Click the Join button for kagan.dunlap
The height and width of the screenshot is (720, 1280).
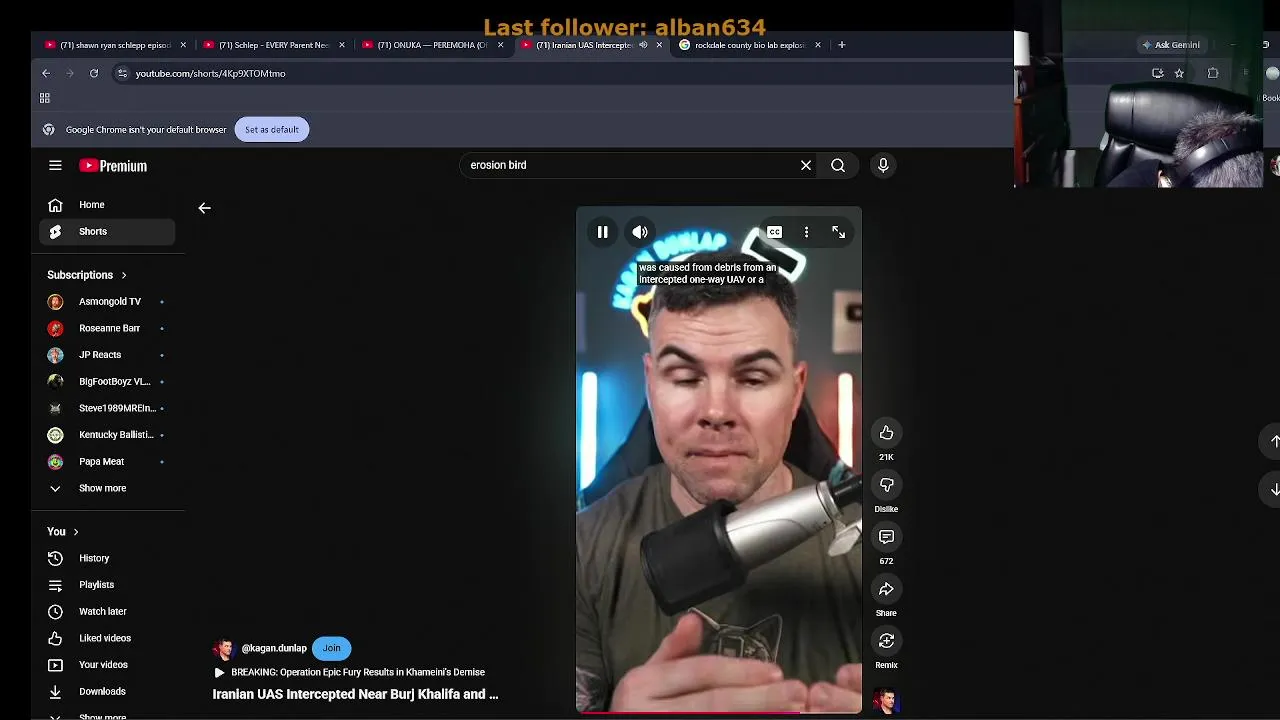tap(331, 648)
